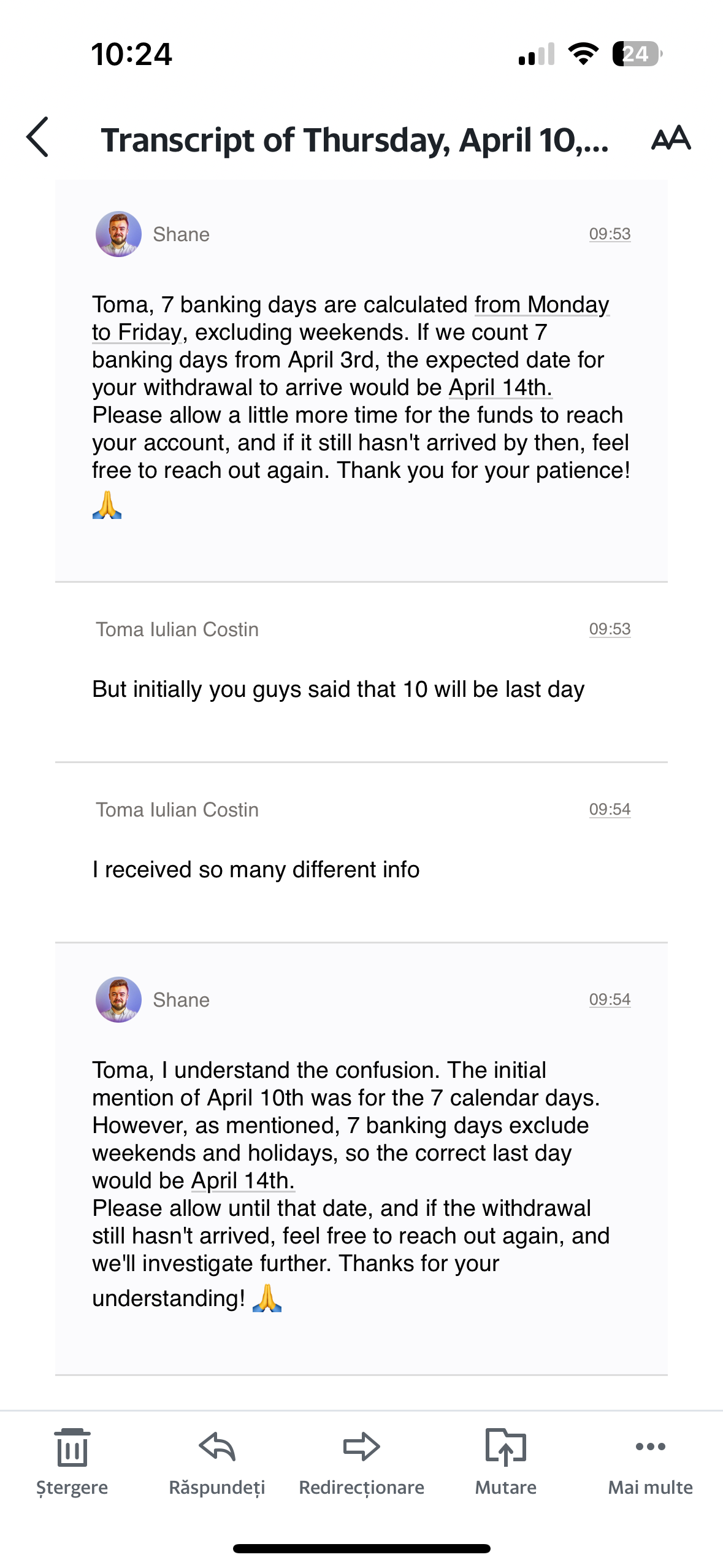The image size is (723, 1568).
Task: Tap Shane's avatar in the last message
Action: [x=118, y=1000]
